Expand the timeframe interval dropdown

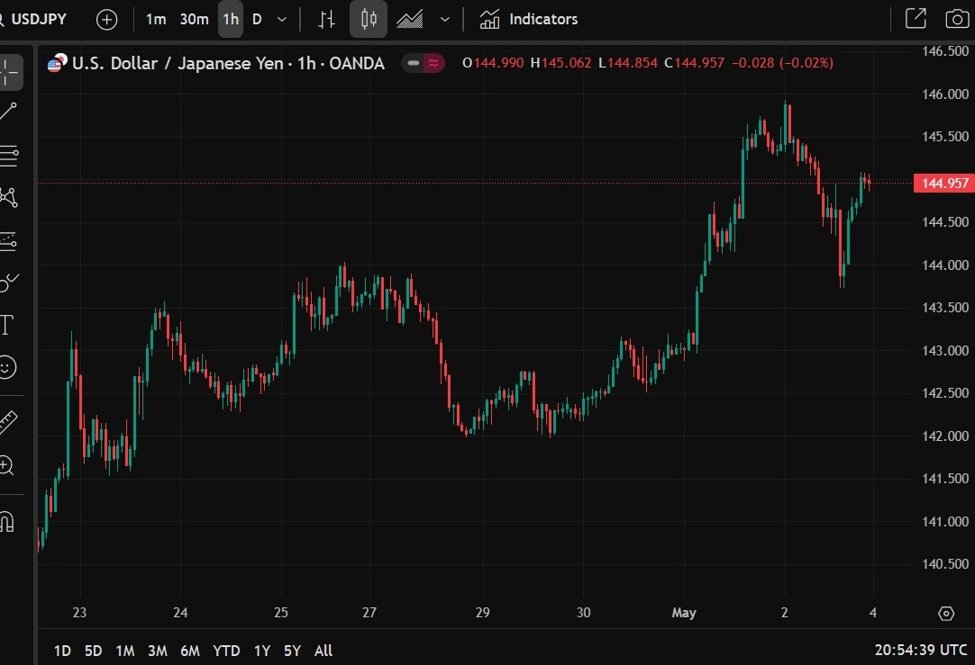[281, 18]
